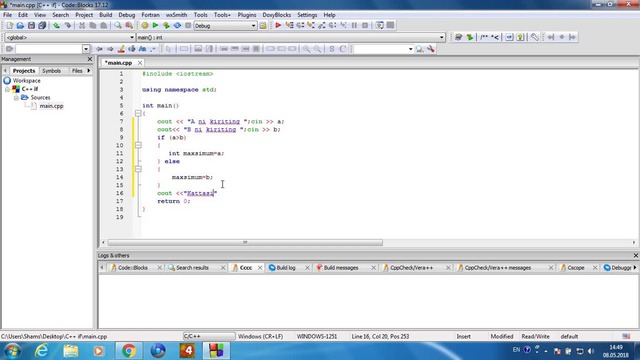
Task: Select the Workspace tree node
Action: (x=26, y=81)
